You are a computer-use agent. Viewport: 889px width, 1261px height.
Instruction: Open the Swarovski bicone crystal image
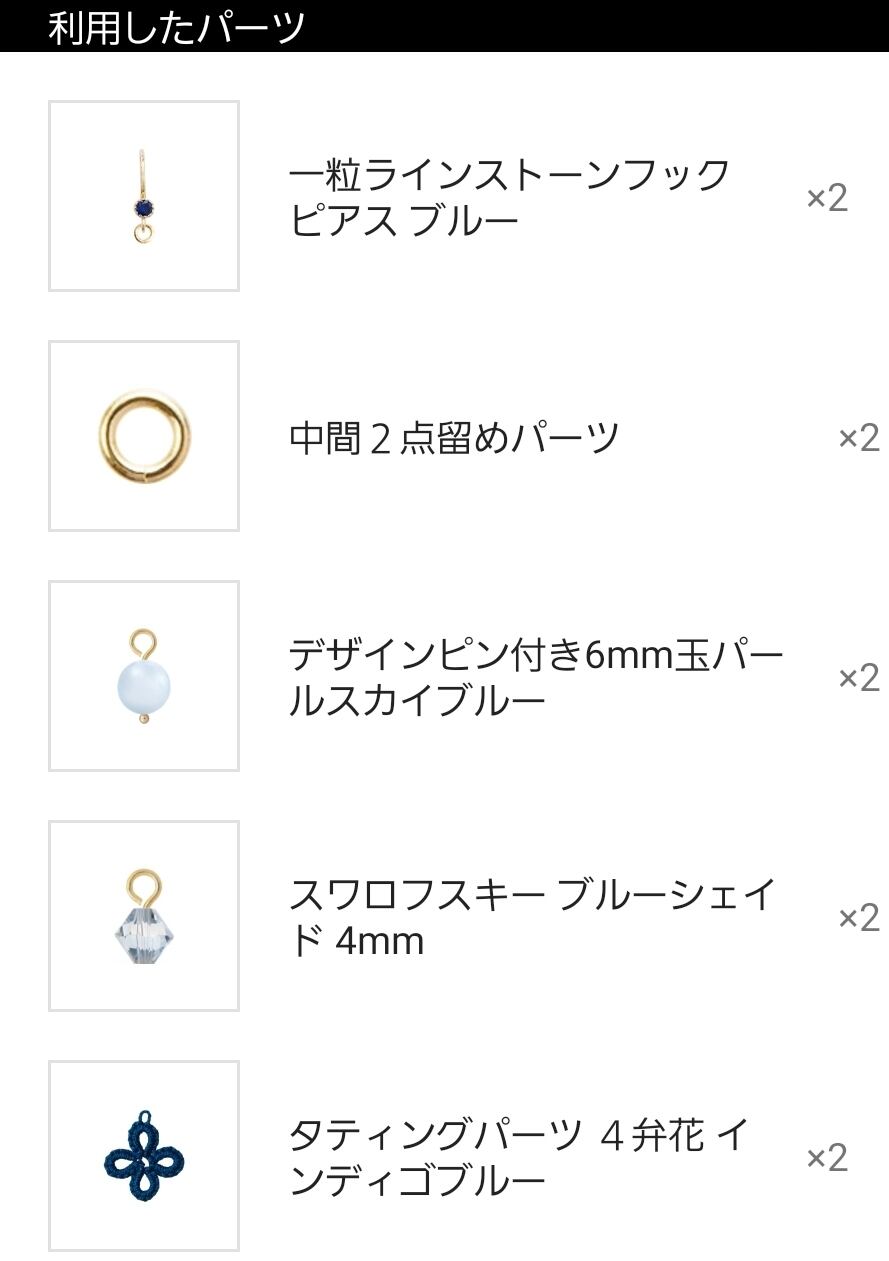point(144,916)
